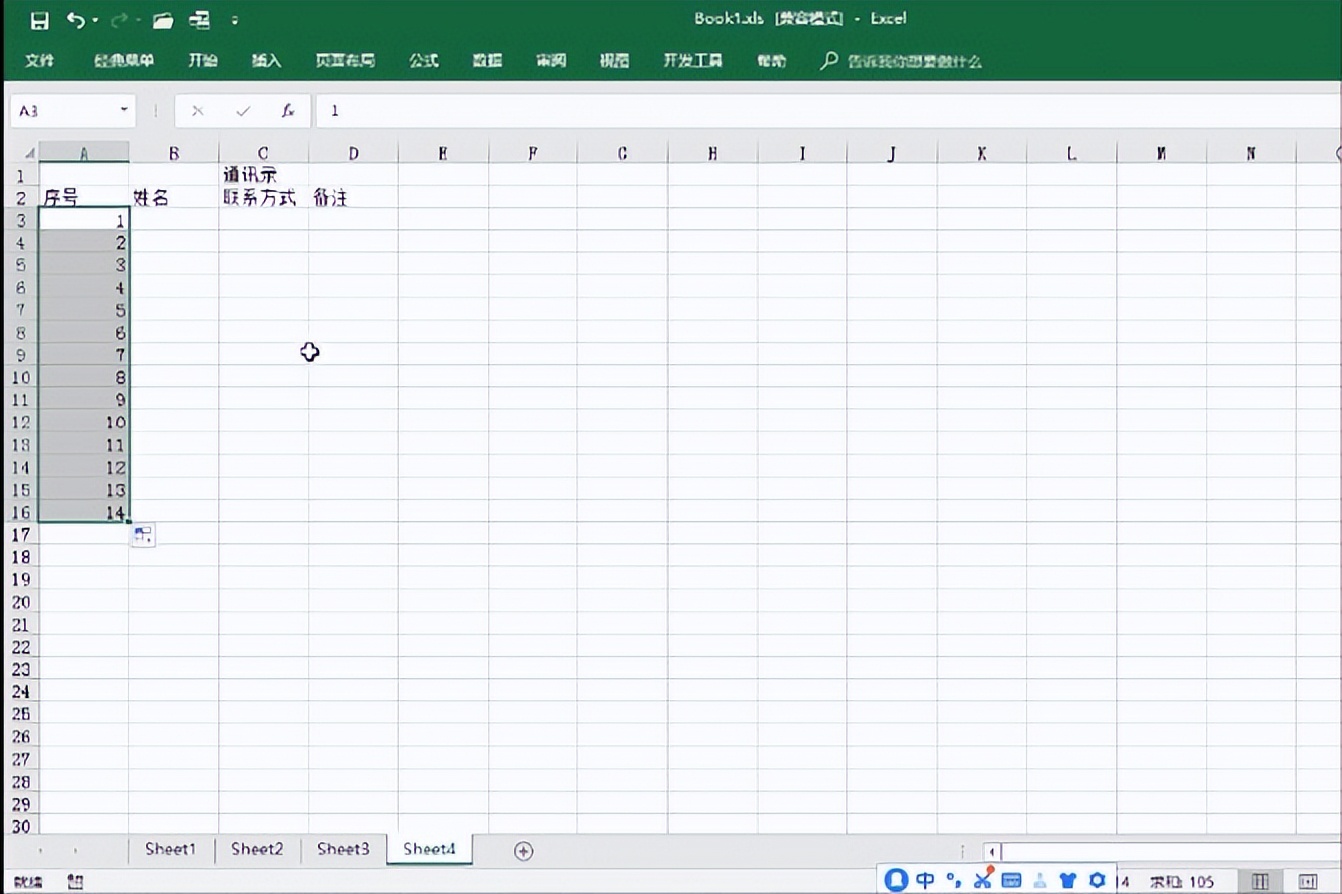Click the cell containing 序号
Screen dimensions: 1342x894
84,197
